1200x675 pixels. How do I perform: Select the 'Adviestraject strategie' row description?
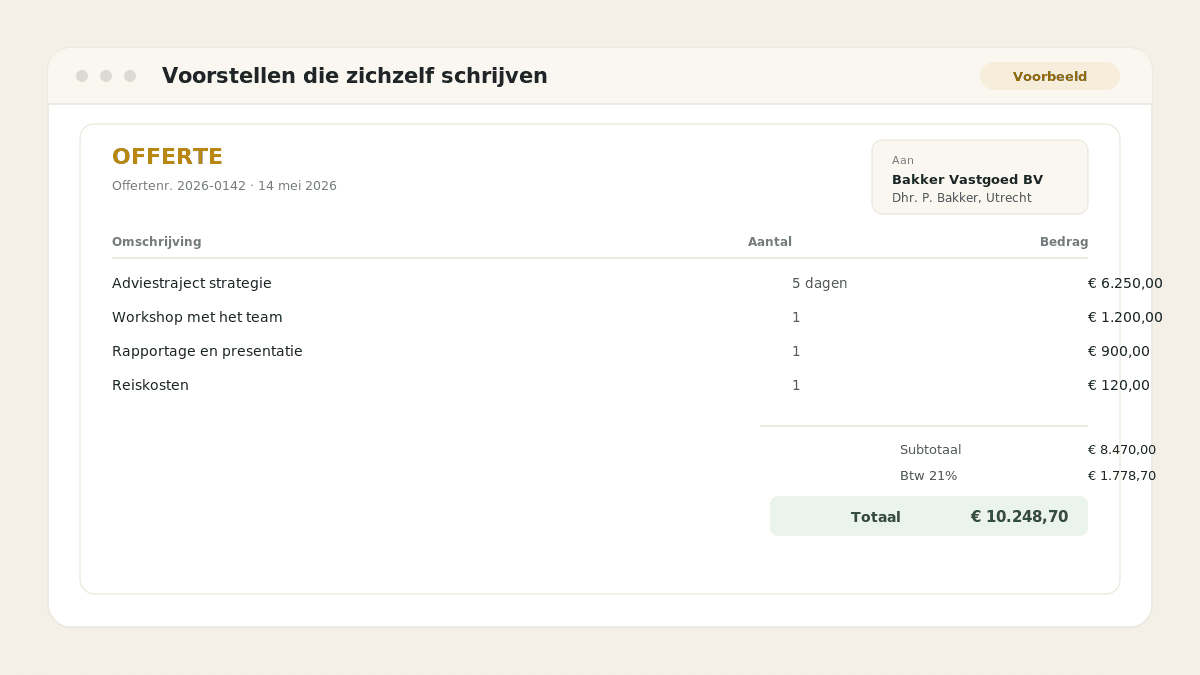point(192,283)
